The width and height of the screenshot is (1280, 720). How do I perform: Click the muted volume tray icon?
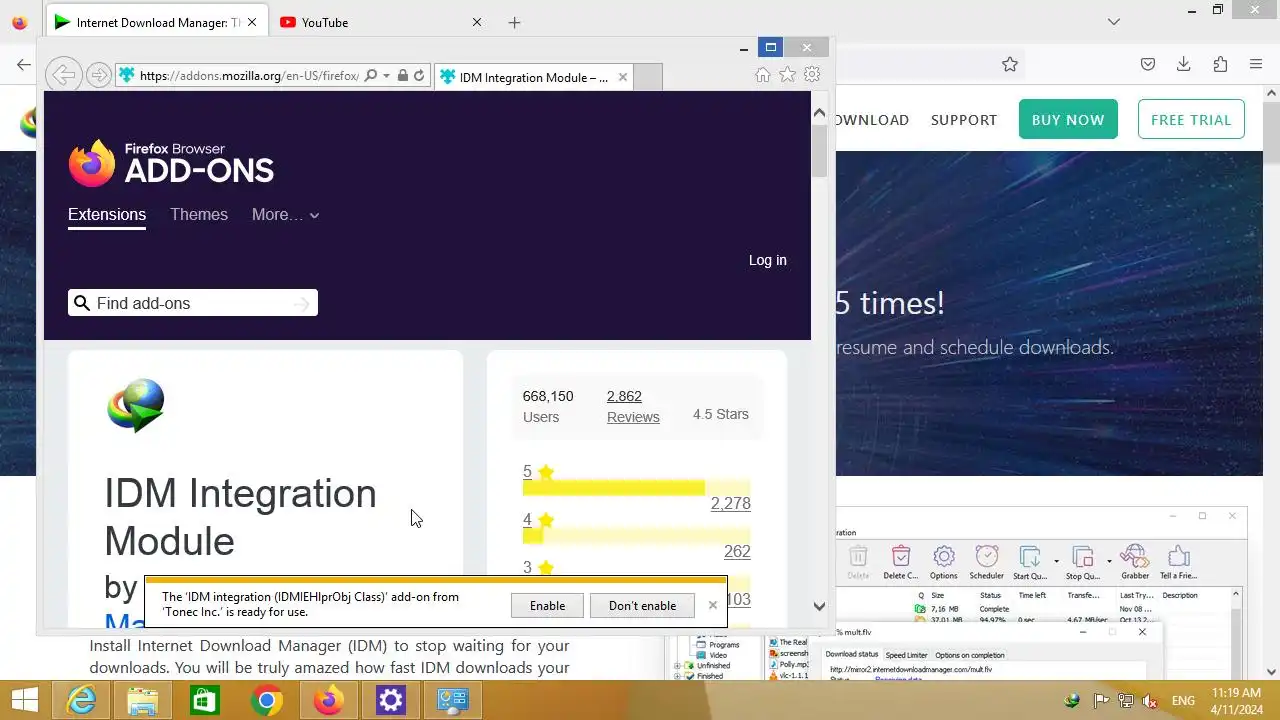[1151, 701]
